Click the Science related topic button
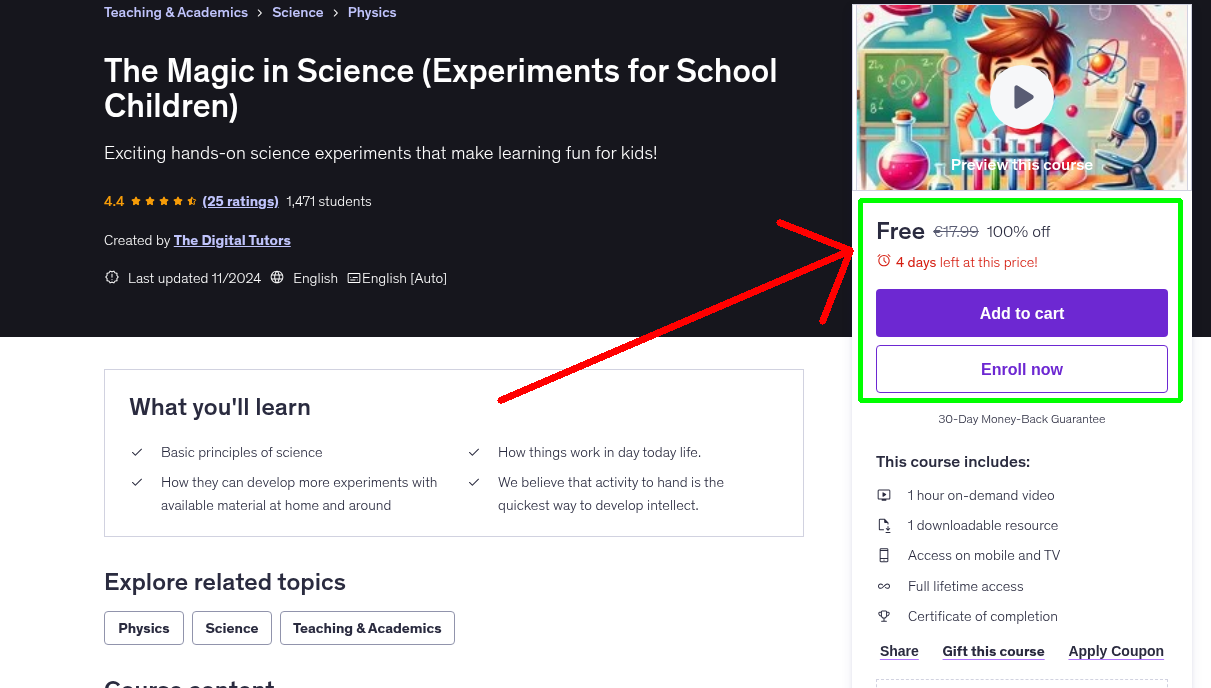The image size is (1211, 688). [231, 628]
